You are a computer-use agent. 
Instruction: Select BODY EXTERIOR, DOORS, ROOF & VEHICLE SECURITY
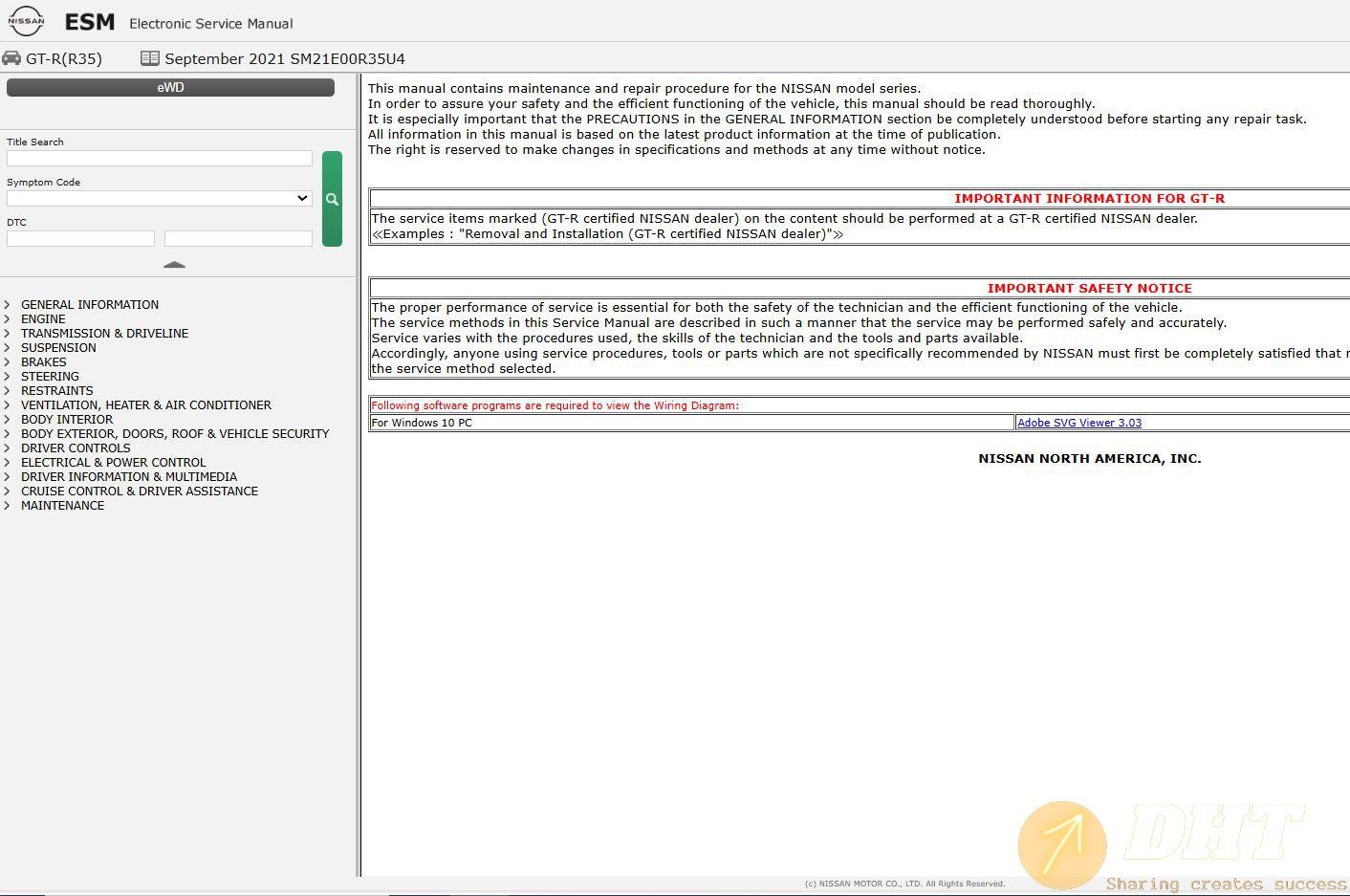[175, 434]
